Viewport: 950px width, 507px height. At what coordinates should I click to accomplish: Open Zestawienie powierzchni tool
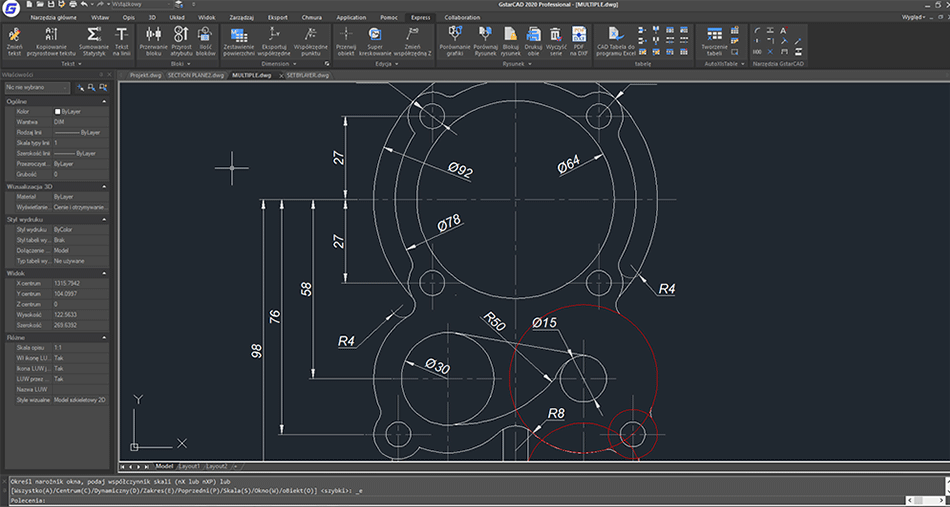[238, 35]
